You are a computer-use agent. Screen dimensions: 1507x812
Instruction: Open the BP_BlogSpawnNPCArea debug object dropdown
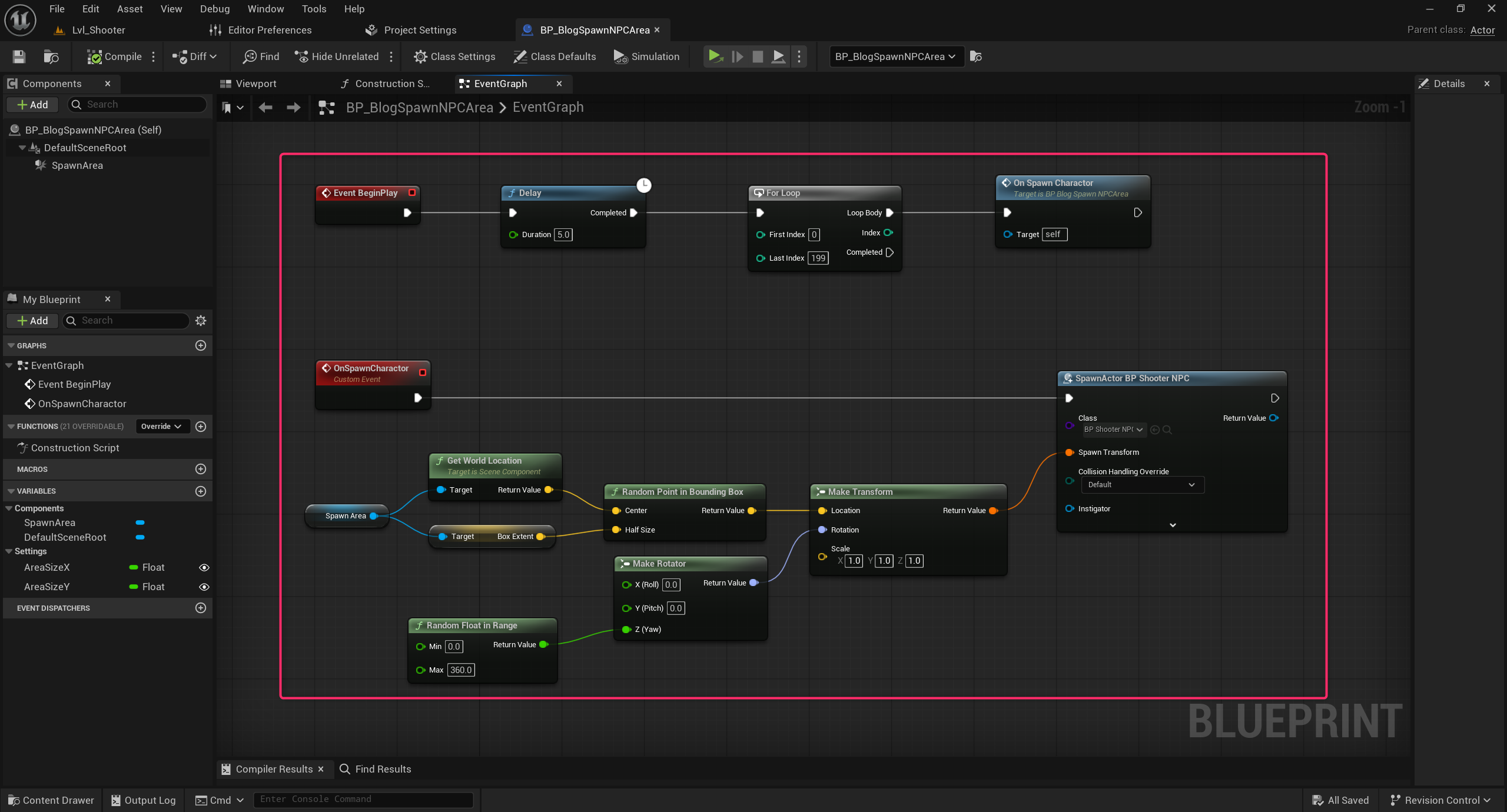(896, 56)
